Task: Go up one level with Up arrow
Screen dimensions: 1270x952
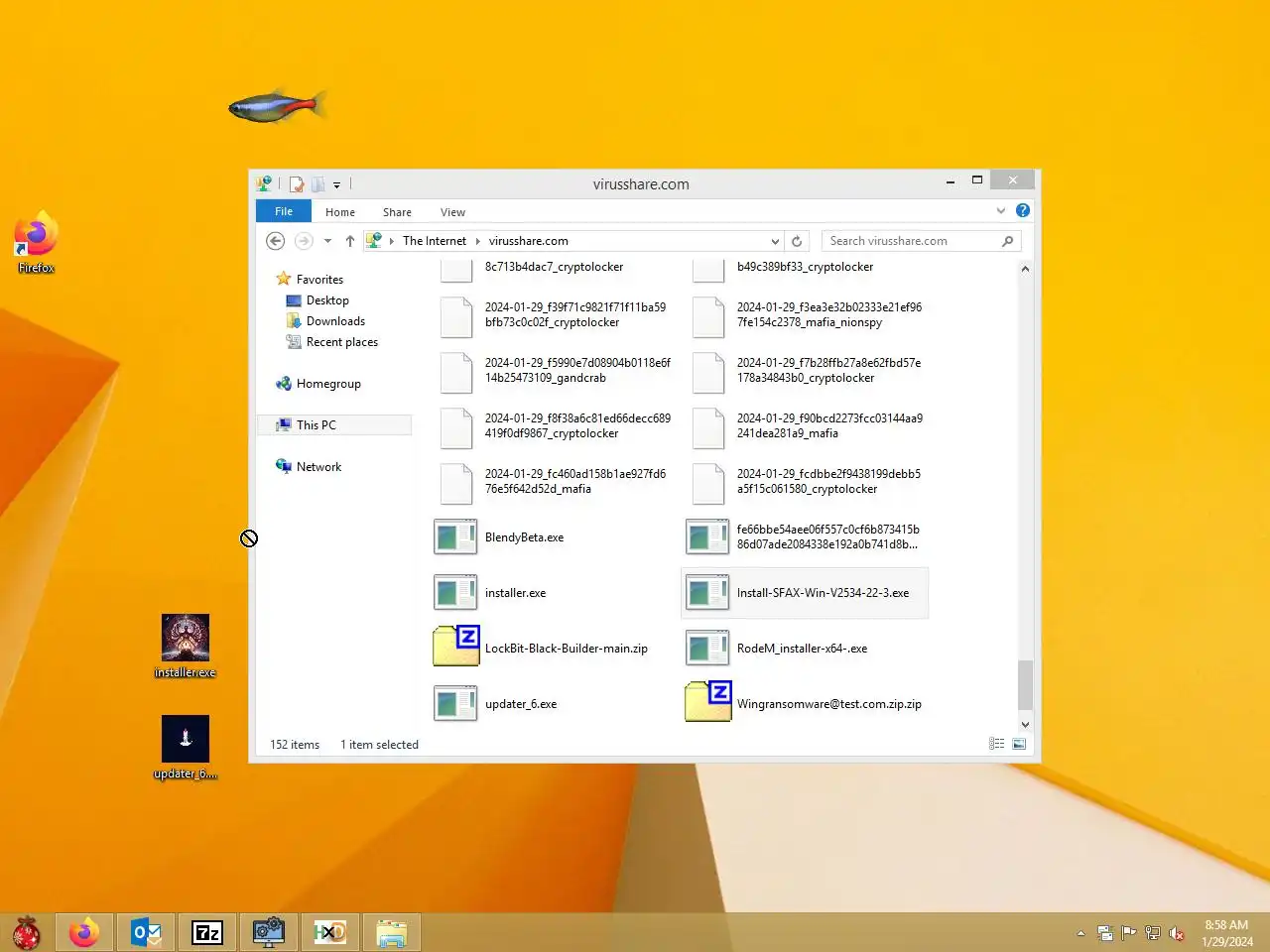Action: coord(350,241)
